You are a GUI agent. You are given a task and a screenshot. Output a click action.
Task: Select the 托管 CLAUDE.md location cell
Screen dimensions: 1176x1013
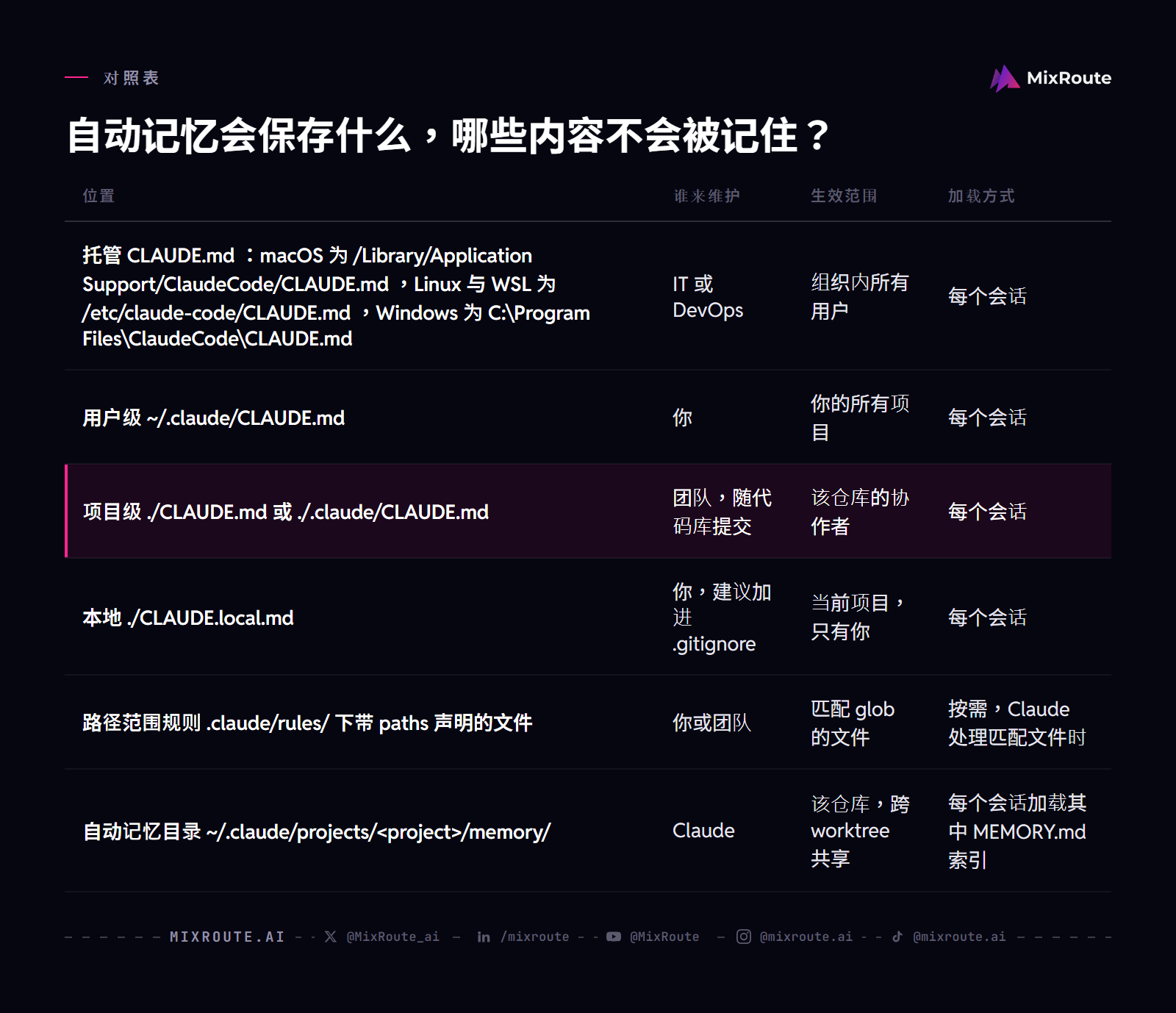(x=337, y=297)
